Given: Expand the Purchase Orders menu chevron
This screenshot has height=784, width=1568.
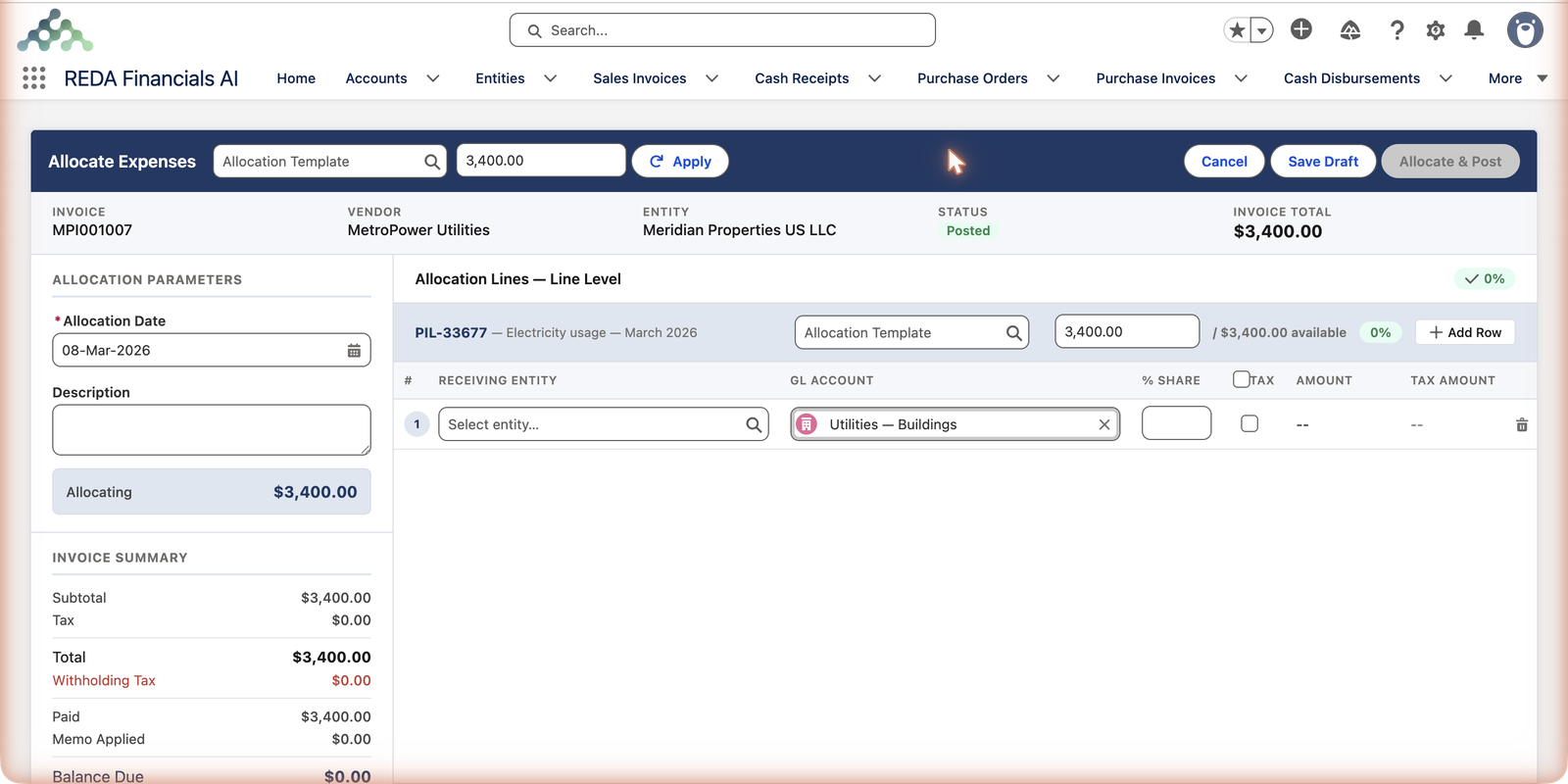Looking at the screenshot, I should click(x=1053, y=78).
